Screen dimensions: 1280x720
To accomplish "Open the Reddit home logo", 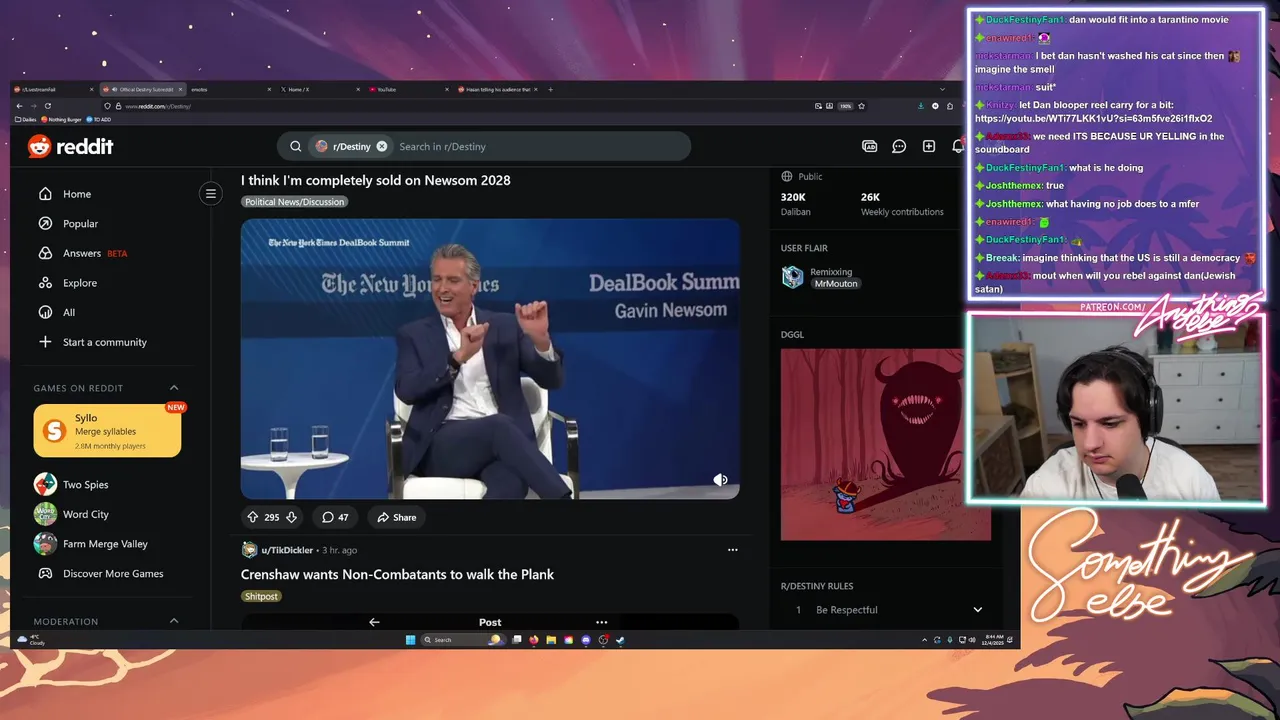I will coord(70,146).
